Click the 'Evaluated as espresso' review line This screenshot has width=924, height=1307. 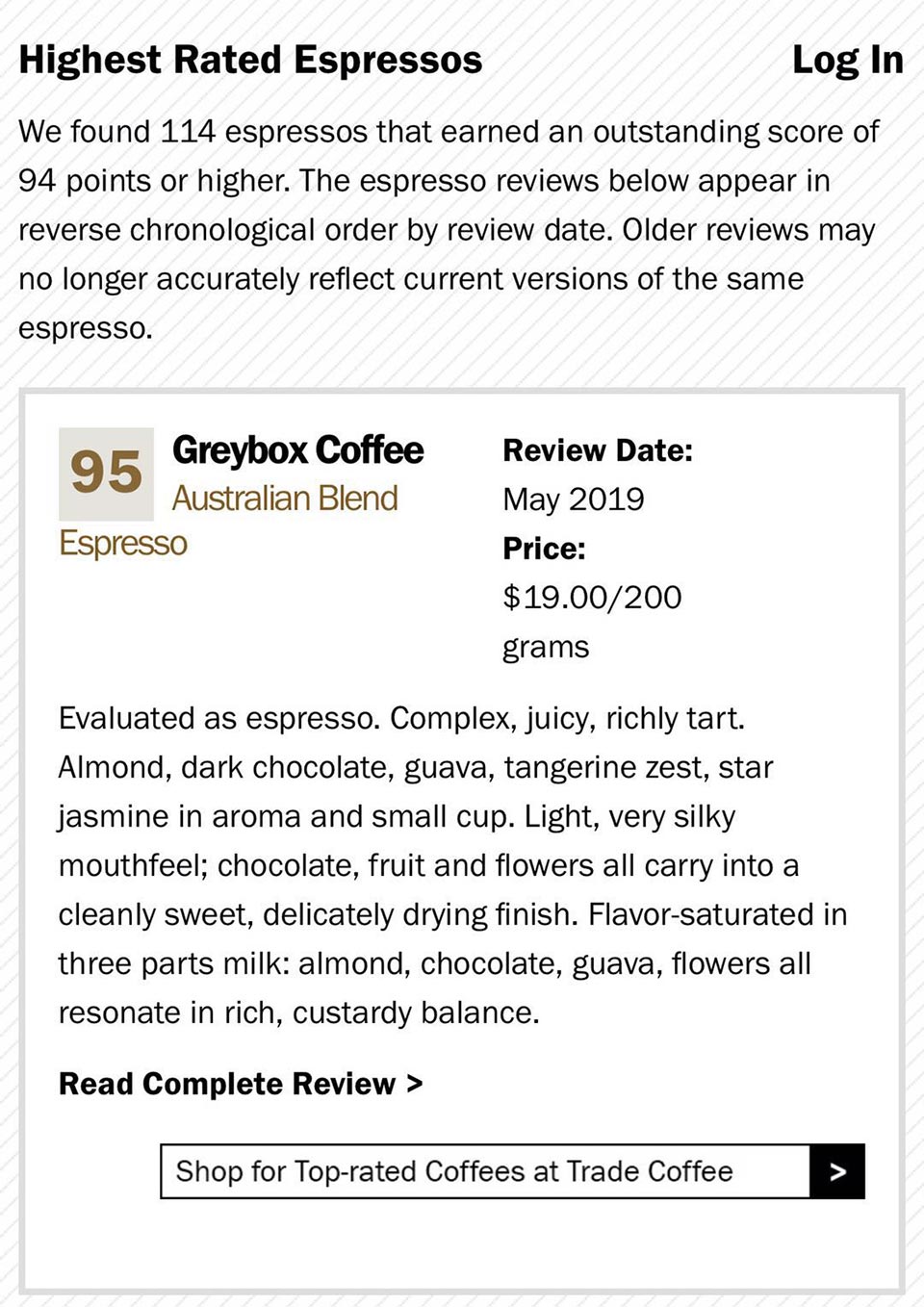401,718
